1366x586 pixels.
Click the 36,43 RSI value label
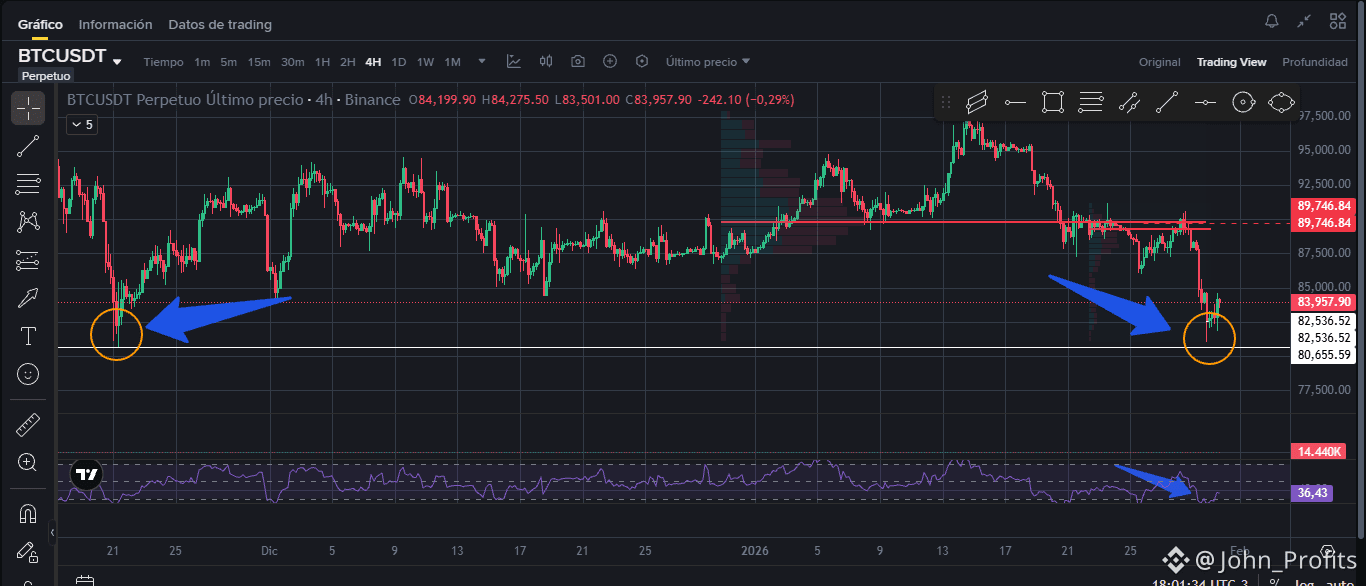[1312, 493]
